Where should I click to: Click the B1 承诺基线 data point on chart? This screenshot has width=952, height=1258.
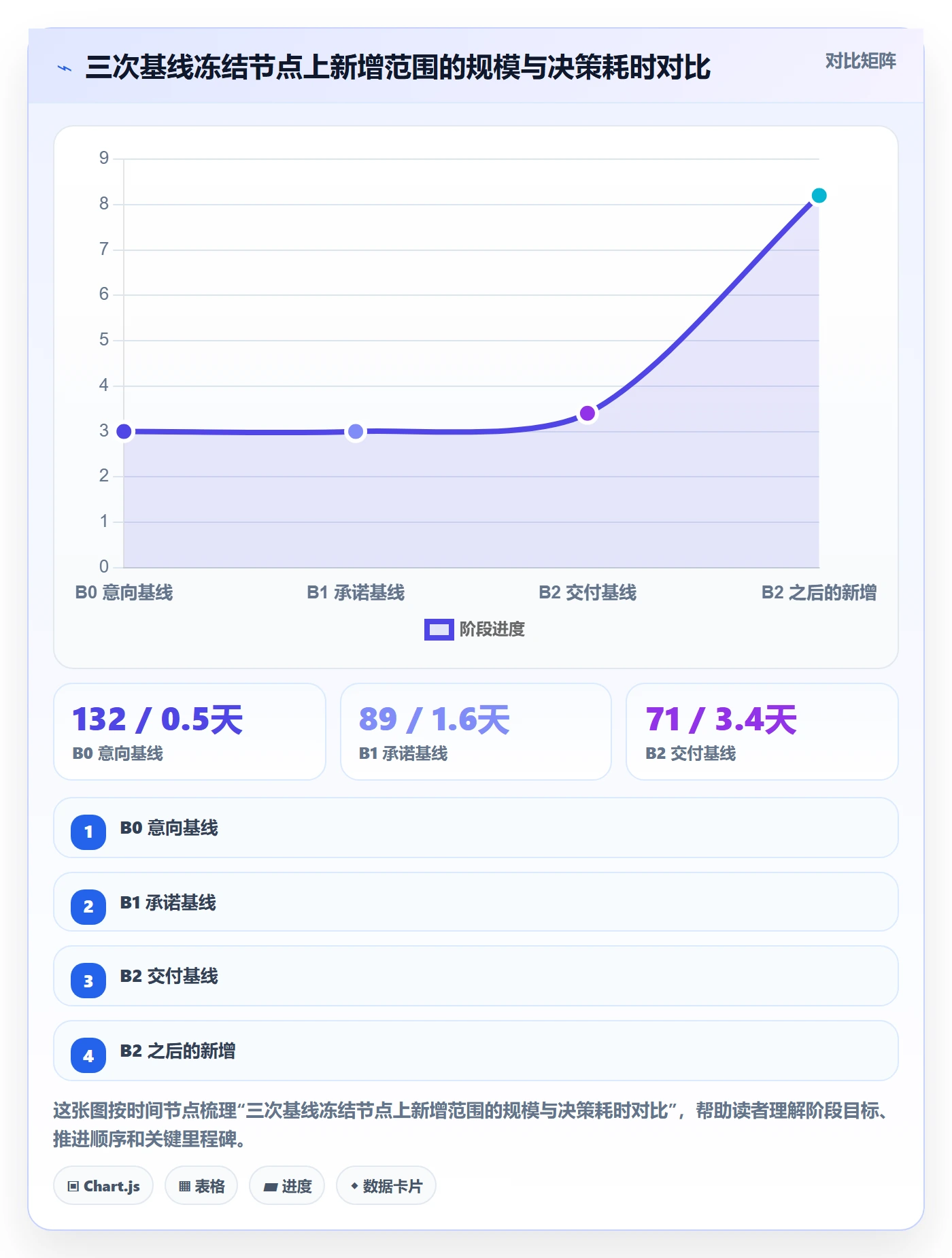356,431
